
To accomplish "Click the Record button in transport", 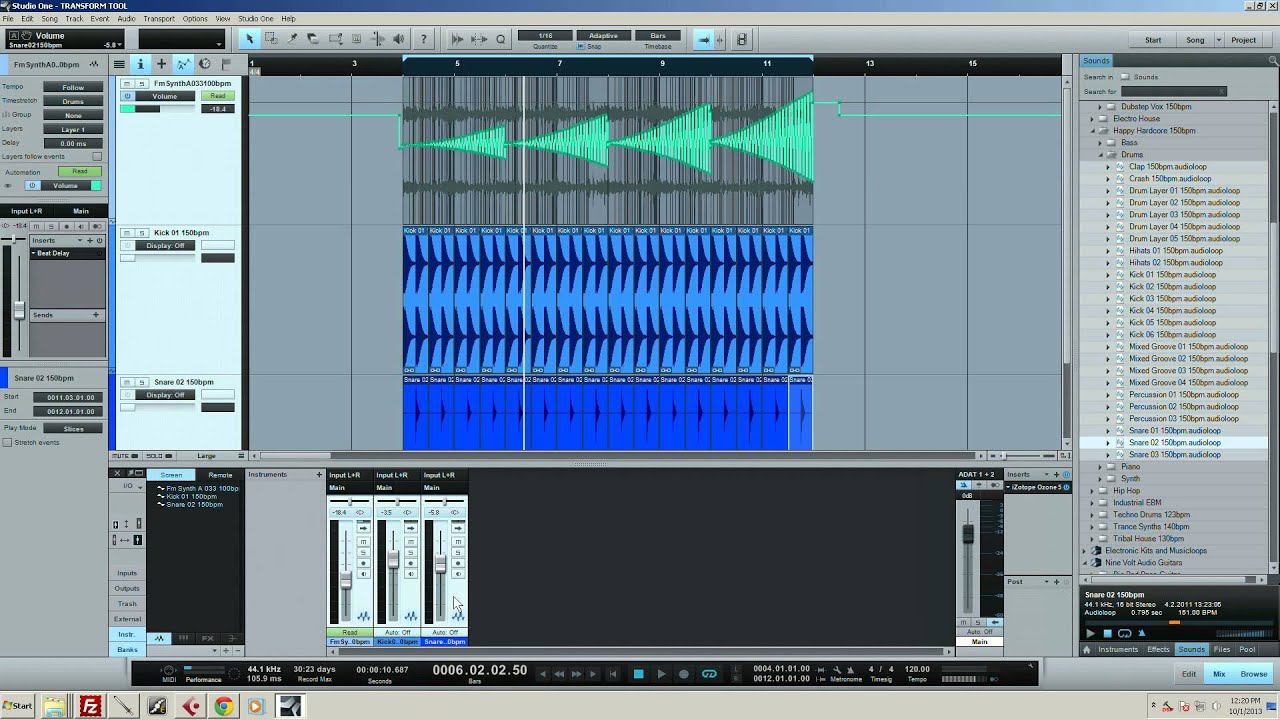I will click(684, 674).
